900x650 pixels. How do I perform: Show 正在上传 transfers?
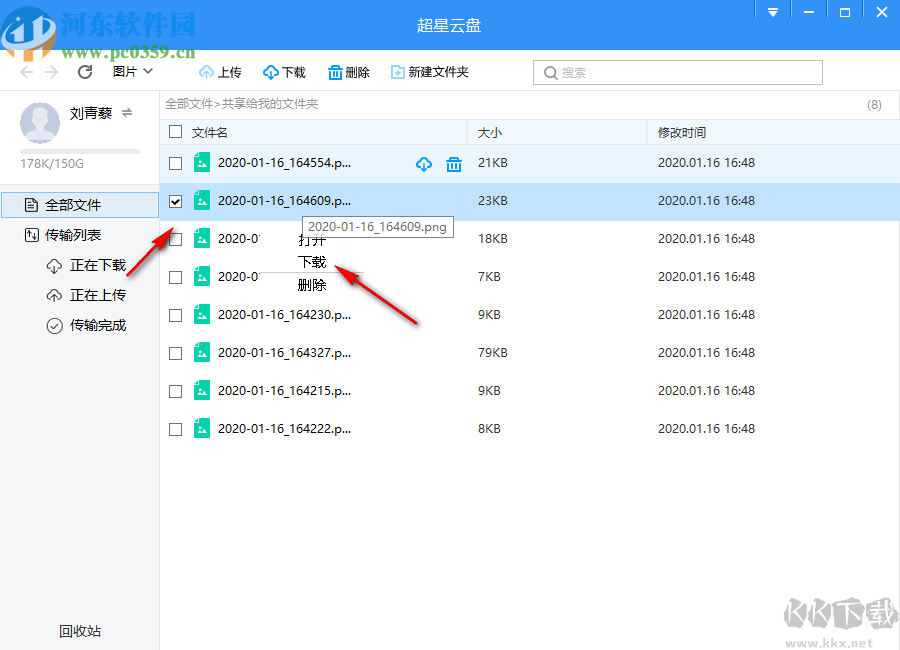[86, 295]
